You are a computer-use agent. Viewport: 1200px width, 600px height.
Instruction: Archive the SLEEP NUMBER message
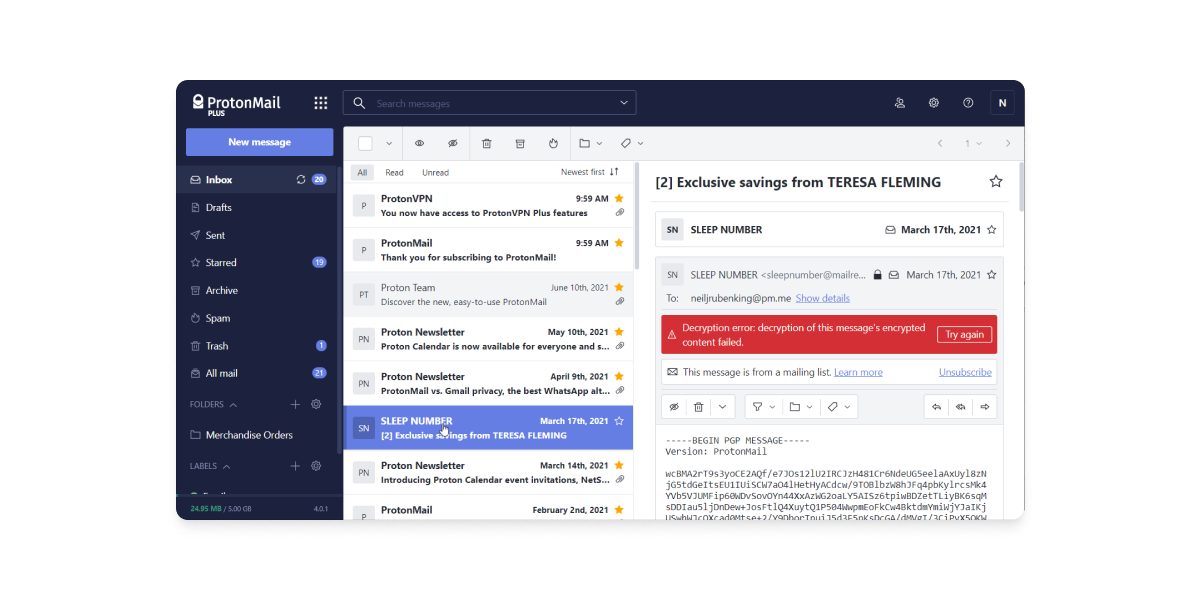519,143
